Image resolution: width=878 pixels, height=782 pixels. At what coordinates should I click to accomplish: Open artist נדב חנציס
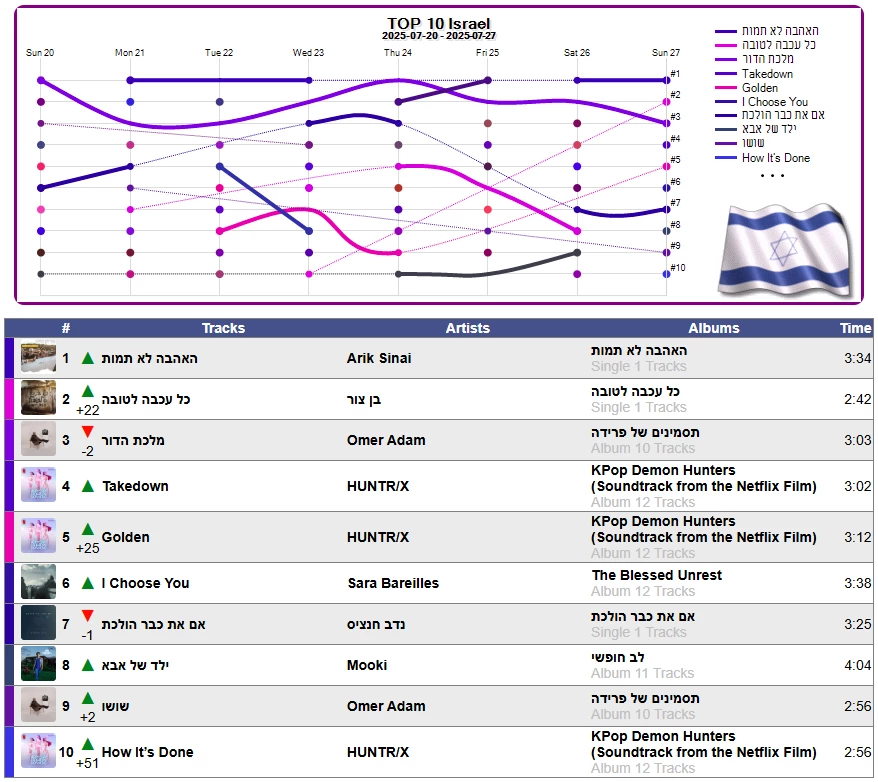(x=376, y=624)
